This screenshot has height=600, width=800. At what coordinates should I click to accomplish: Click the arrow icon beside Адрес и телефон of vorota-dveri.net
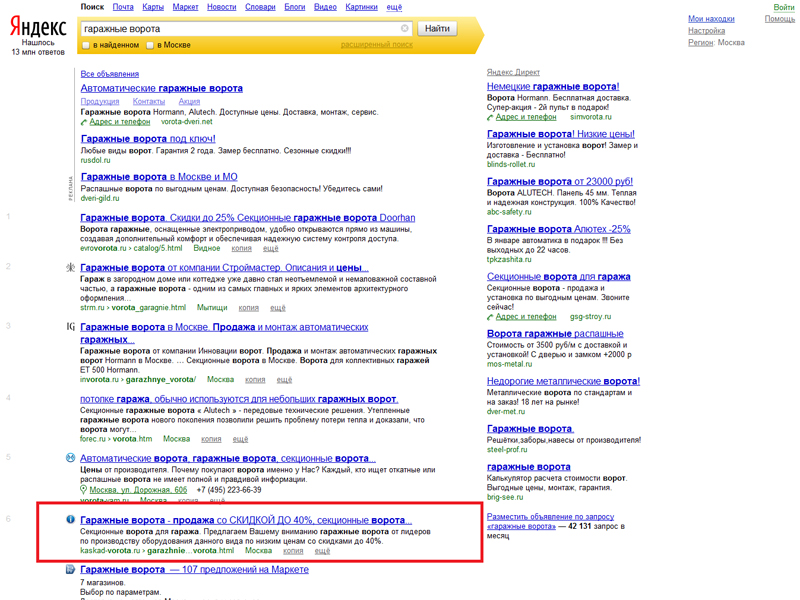(84, 122)
